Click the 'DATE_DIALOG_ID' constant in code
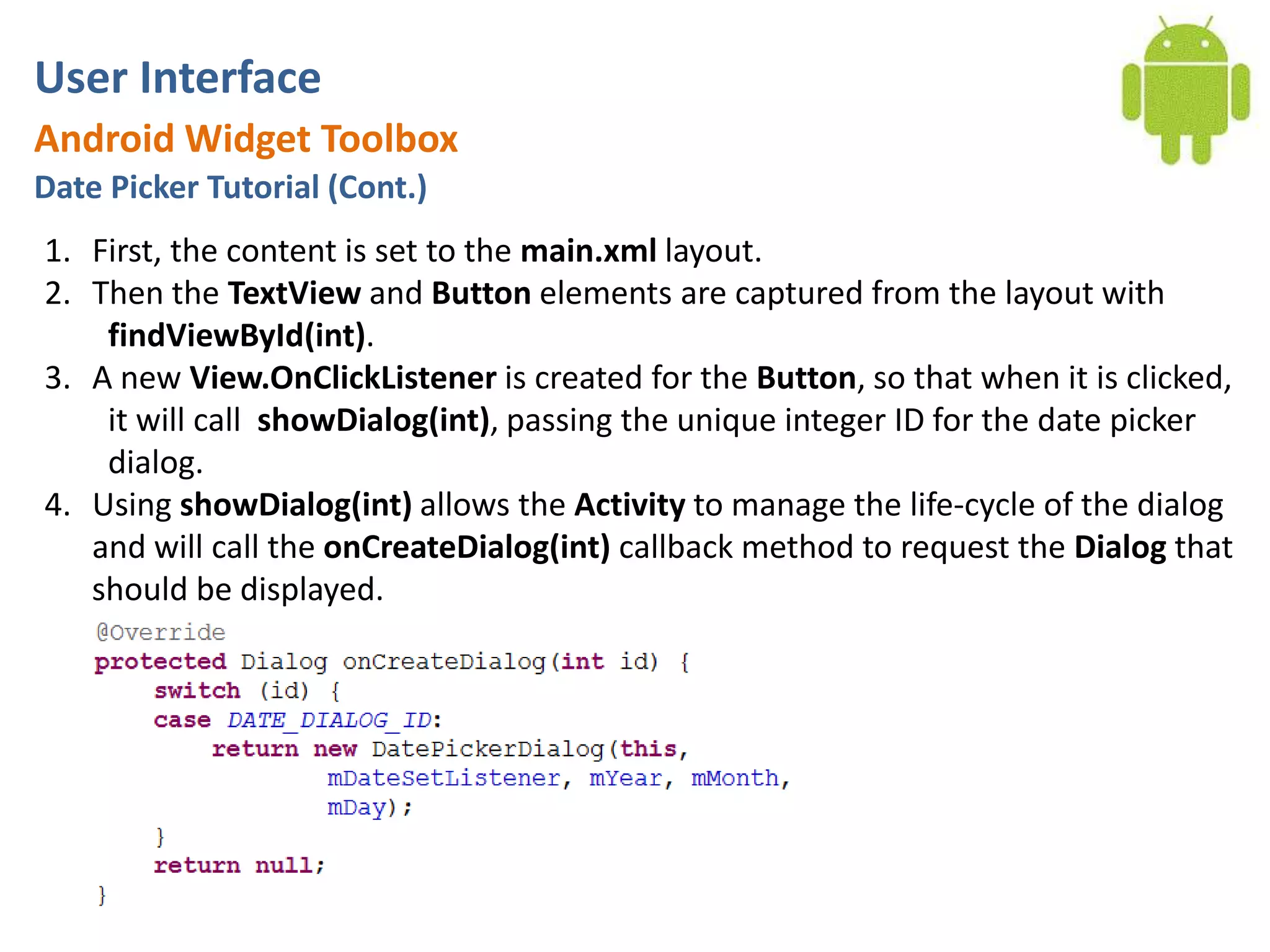1270x952 pixels. (329, 720)
